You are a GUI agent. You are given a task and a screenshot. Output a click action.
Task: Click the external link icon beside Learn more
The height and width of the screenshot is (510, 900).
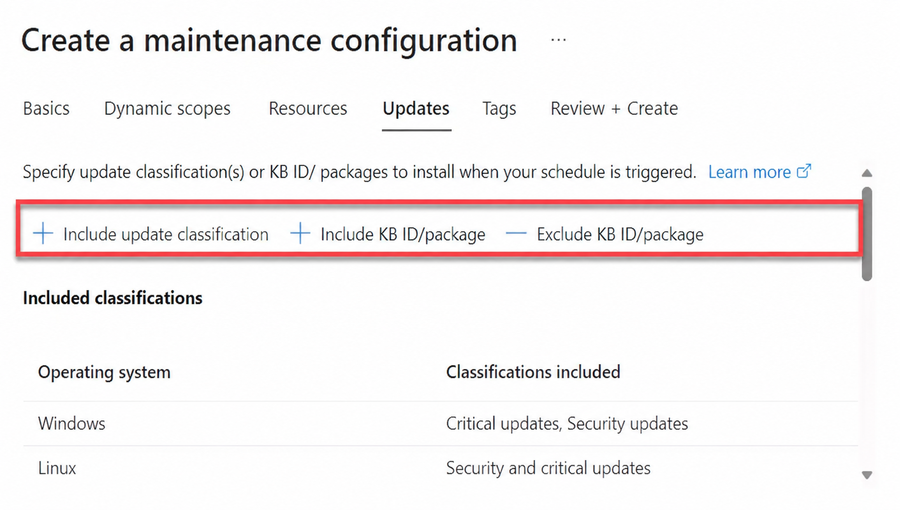(x=804, y=171)
